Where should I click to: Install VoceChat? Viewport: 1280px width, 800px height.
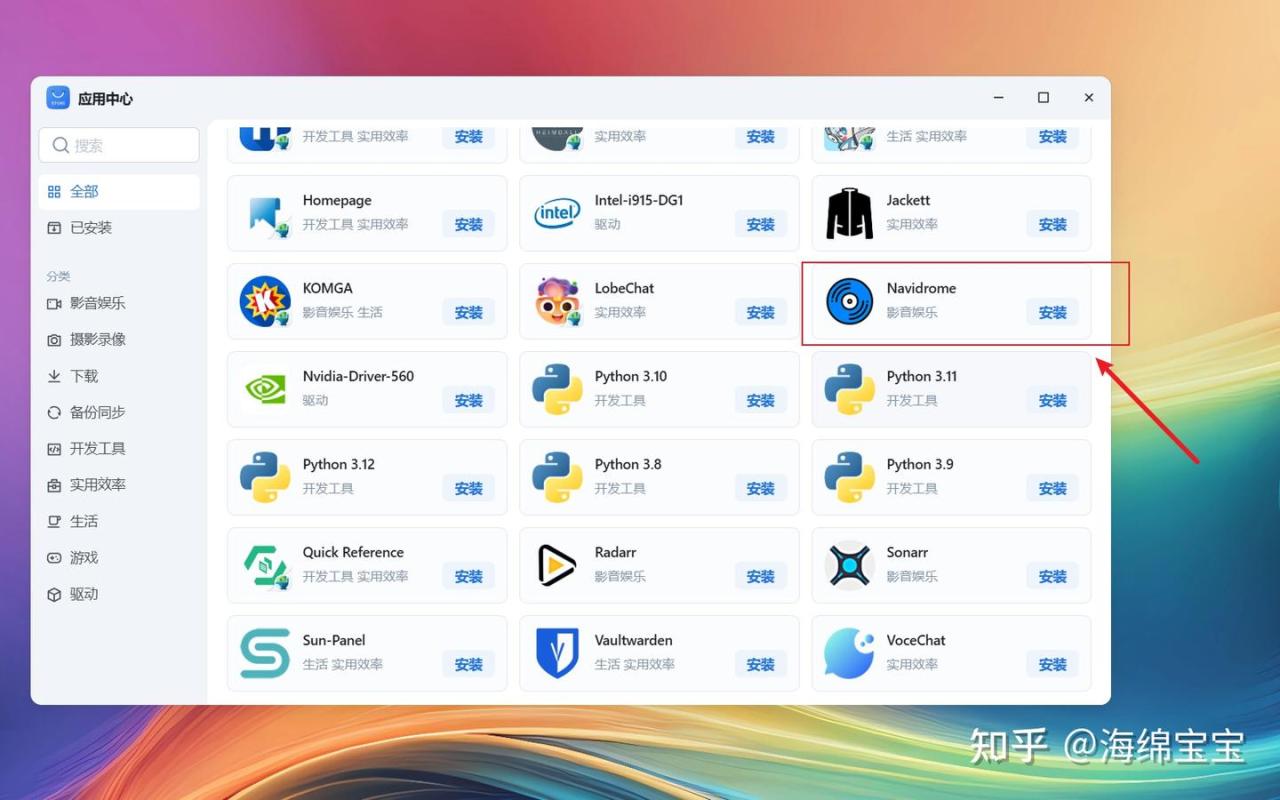pos(1053,664)
